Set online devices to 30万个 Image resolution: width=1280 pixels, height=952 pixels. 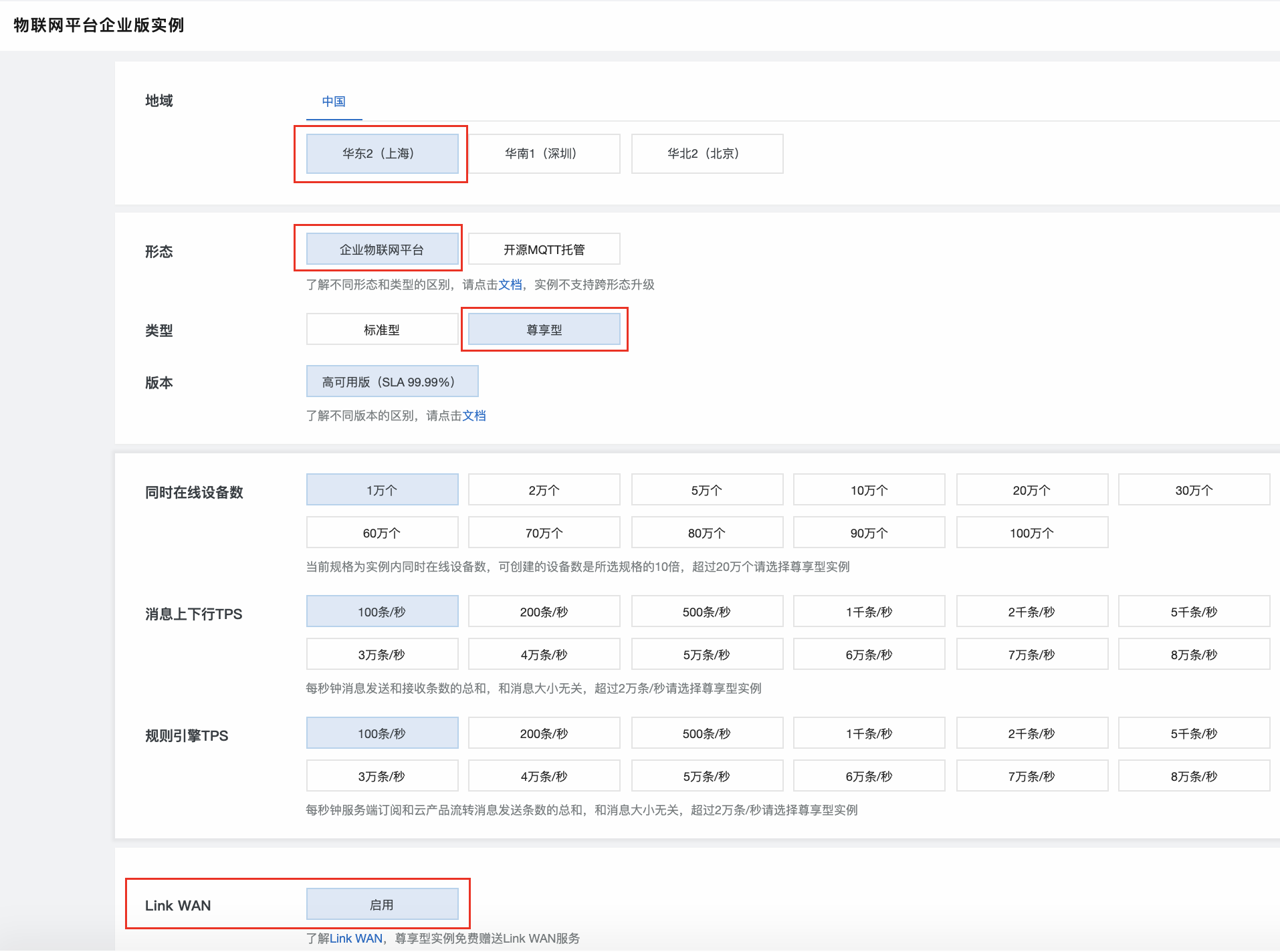point(1194,490)
